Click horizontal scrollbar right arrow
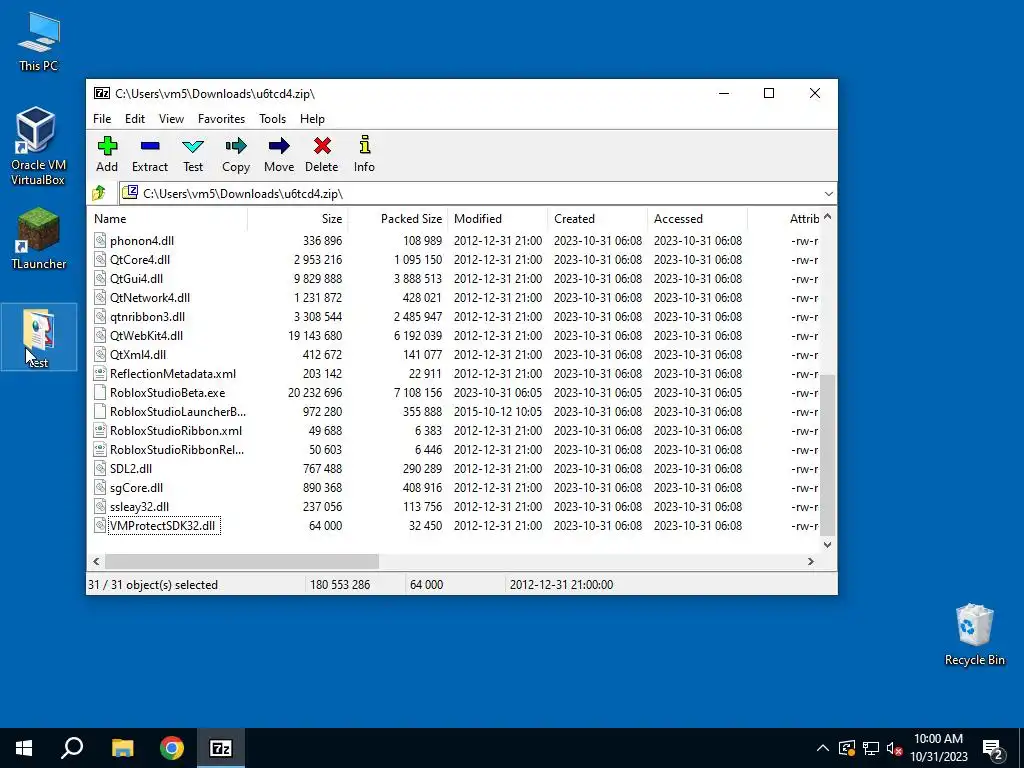 [x=811, y=562]
